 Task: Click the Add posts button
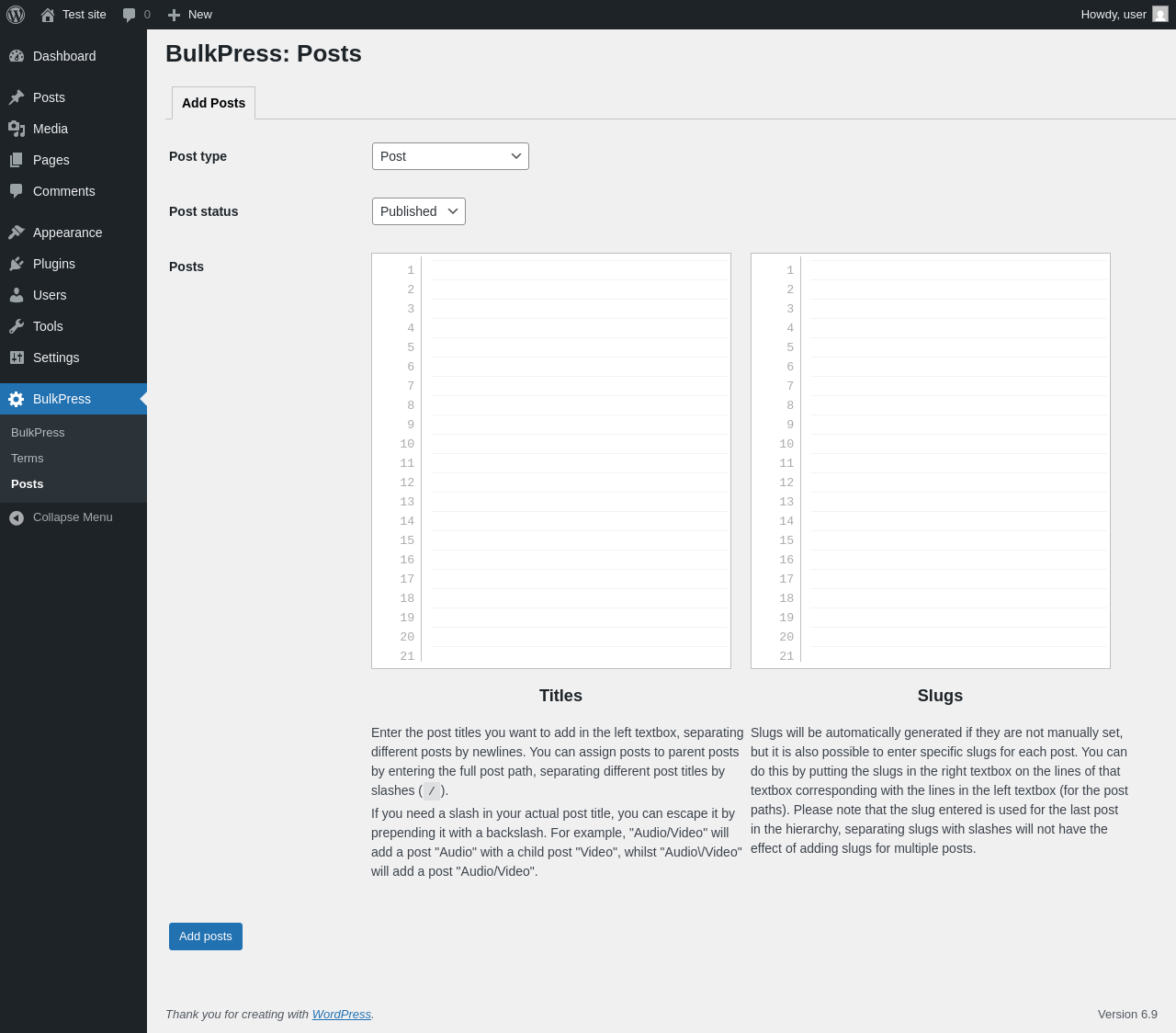pyautogui.click(x=206, y=937)
